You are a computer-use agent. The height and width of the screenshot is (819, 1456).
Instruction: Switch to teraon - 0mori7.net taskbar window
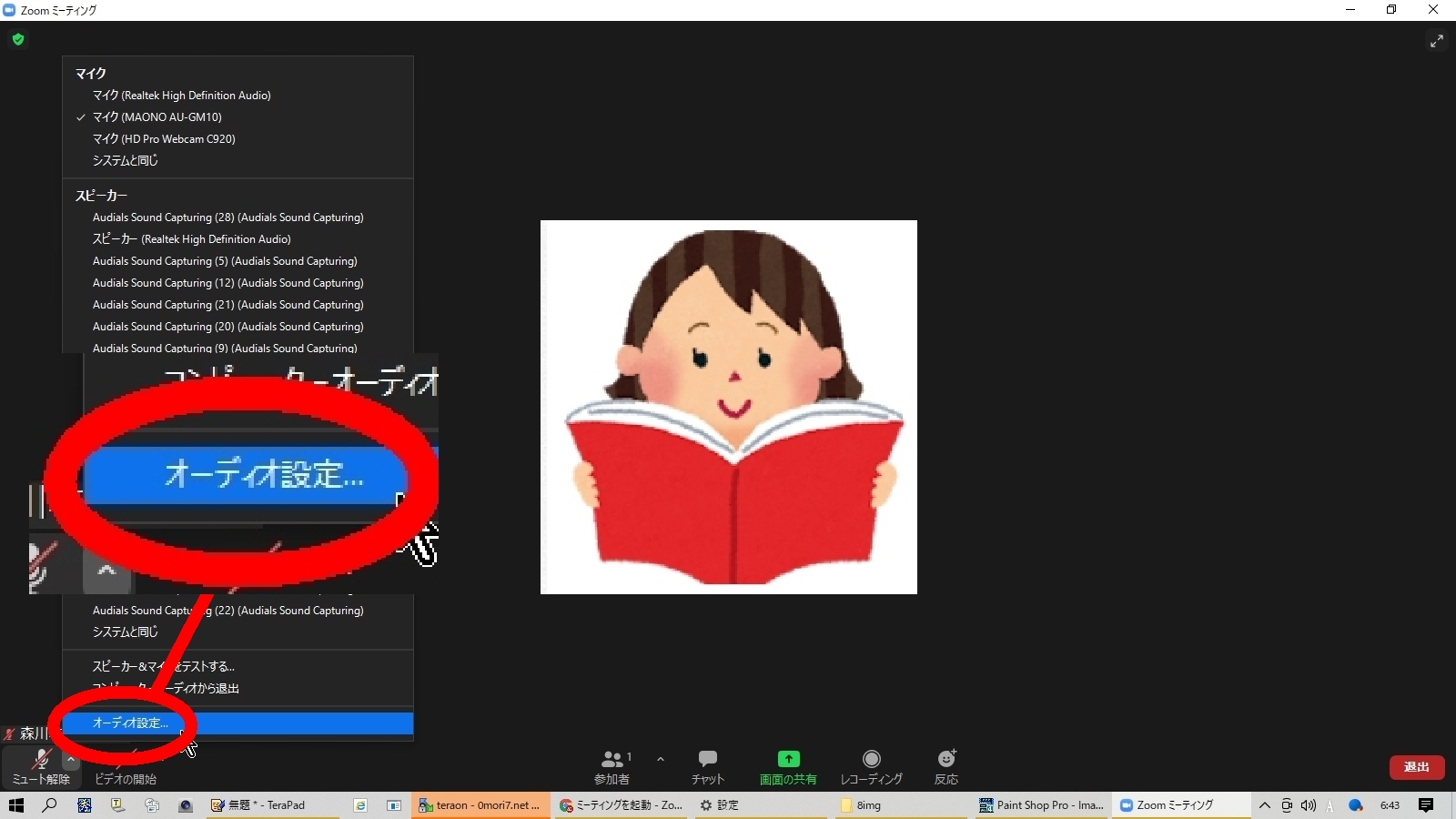pos(481,805)
